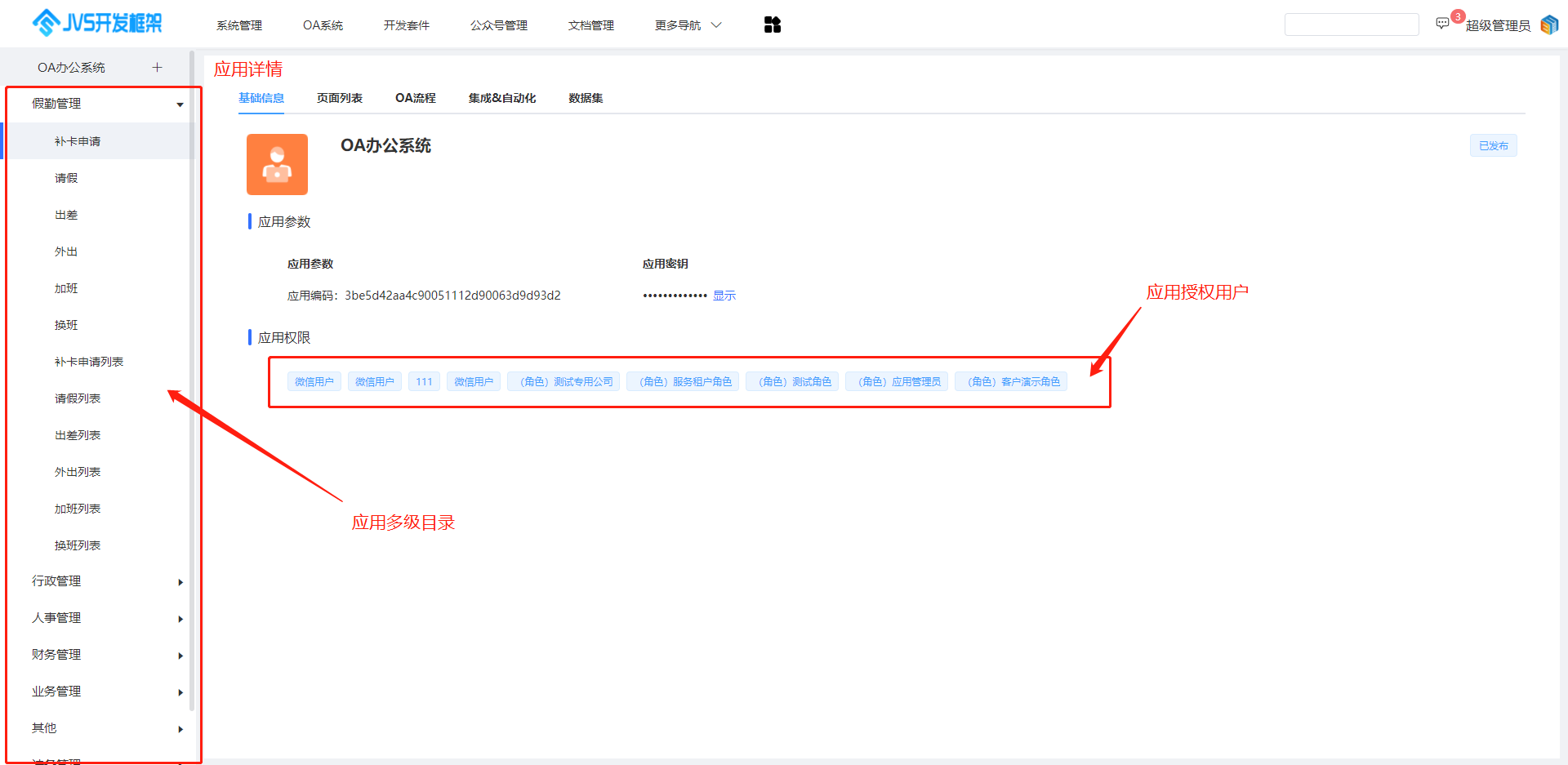Open OA系统 in the top menu
This screenshot has height=765, width=1568.
pos(323,25)
